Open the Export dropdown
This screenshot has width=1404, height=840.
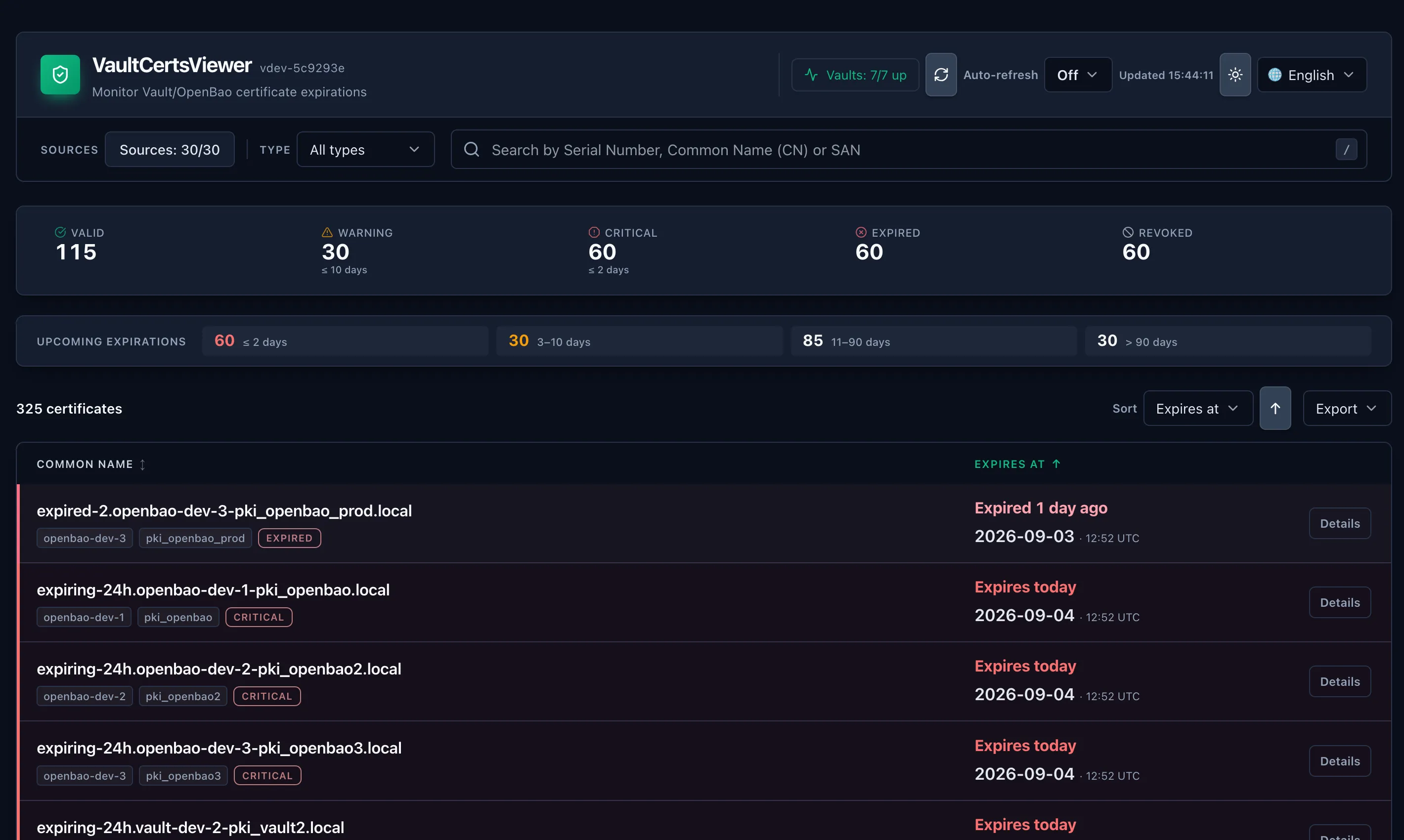coord(1346,408)
